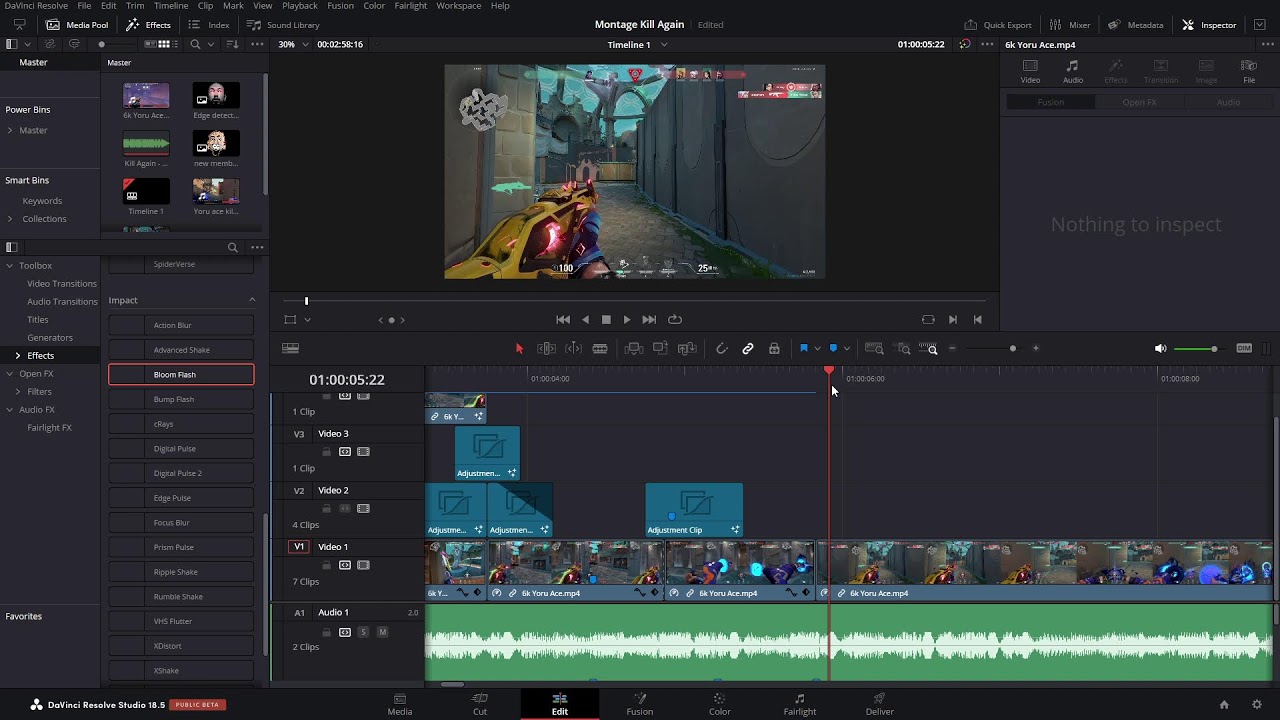Expand Smart Bins Collections
The width and height of the screenshot is (1280, 720).
pyautogui.click(x=10, y=219)
